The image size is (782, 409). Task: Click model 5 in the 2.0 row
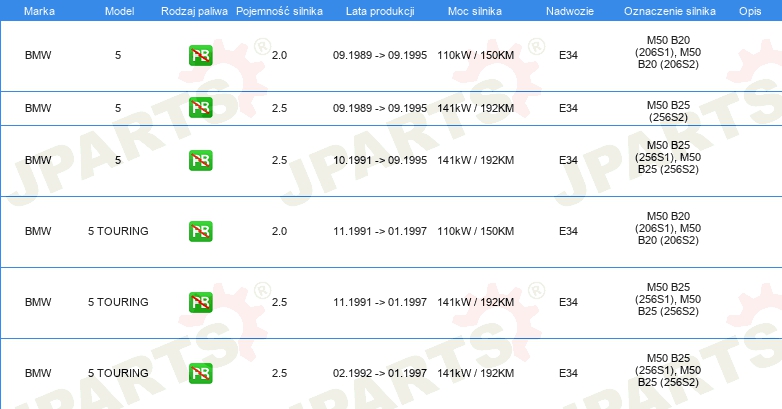118,55
